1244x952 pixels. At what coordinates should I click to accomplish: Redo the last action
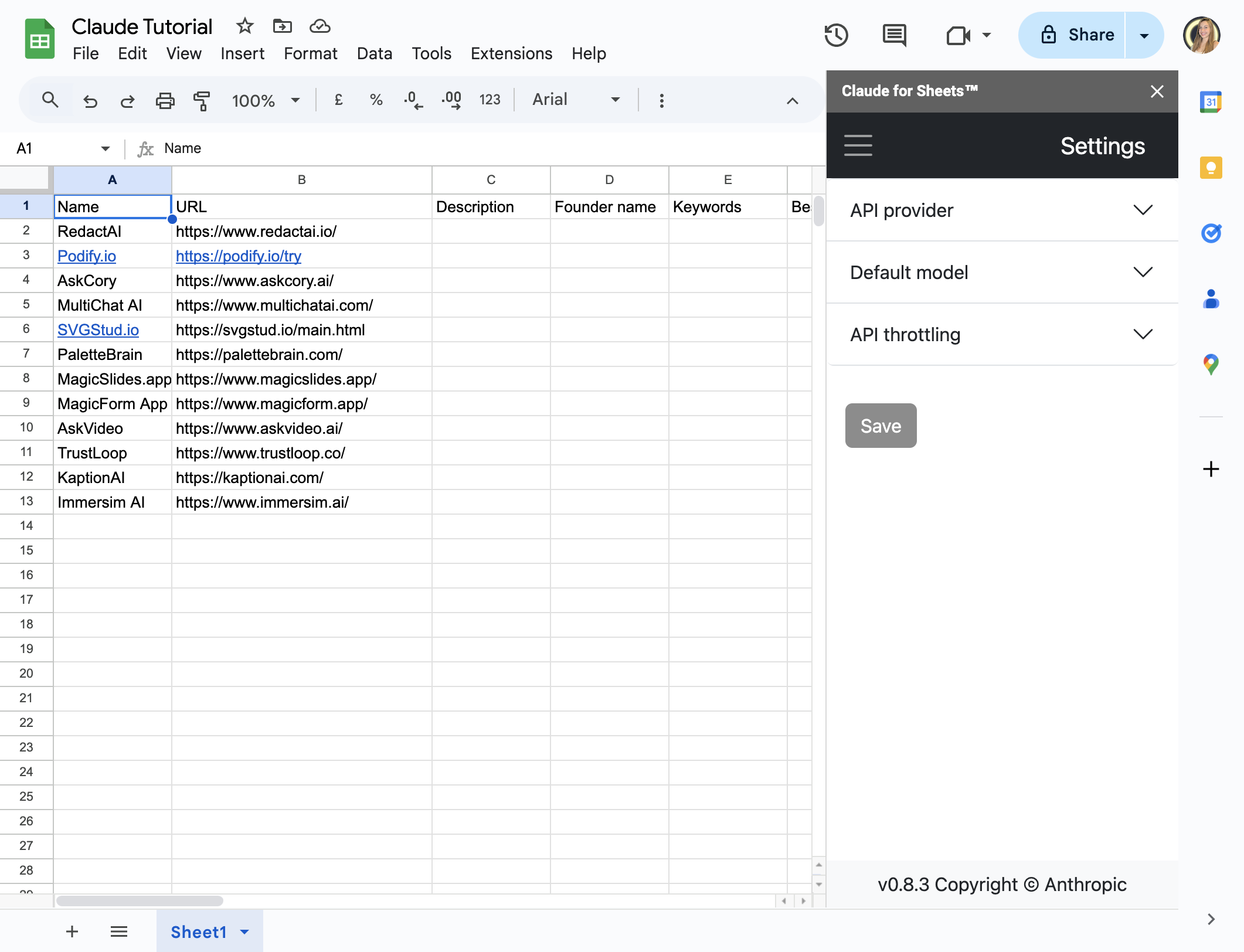pos(127,101)
